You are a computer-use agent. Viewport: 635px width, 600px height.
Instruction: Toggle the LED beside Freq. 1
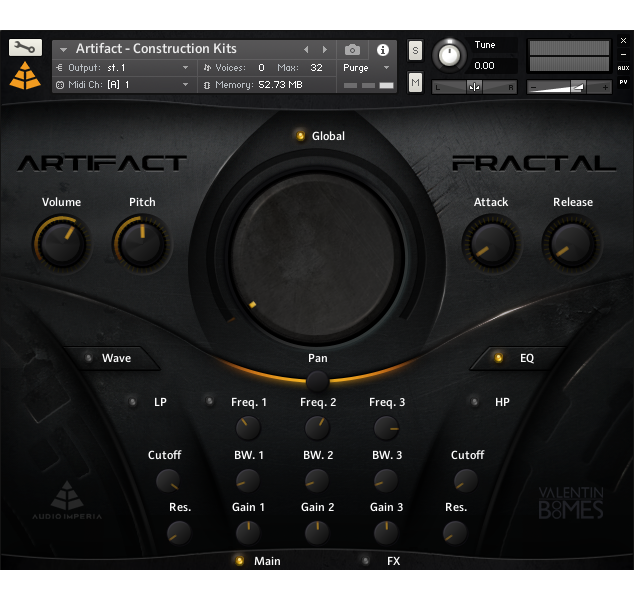coord(209,401)
